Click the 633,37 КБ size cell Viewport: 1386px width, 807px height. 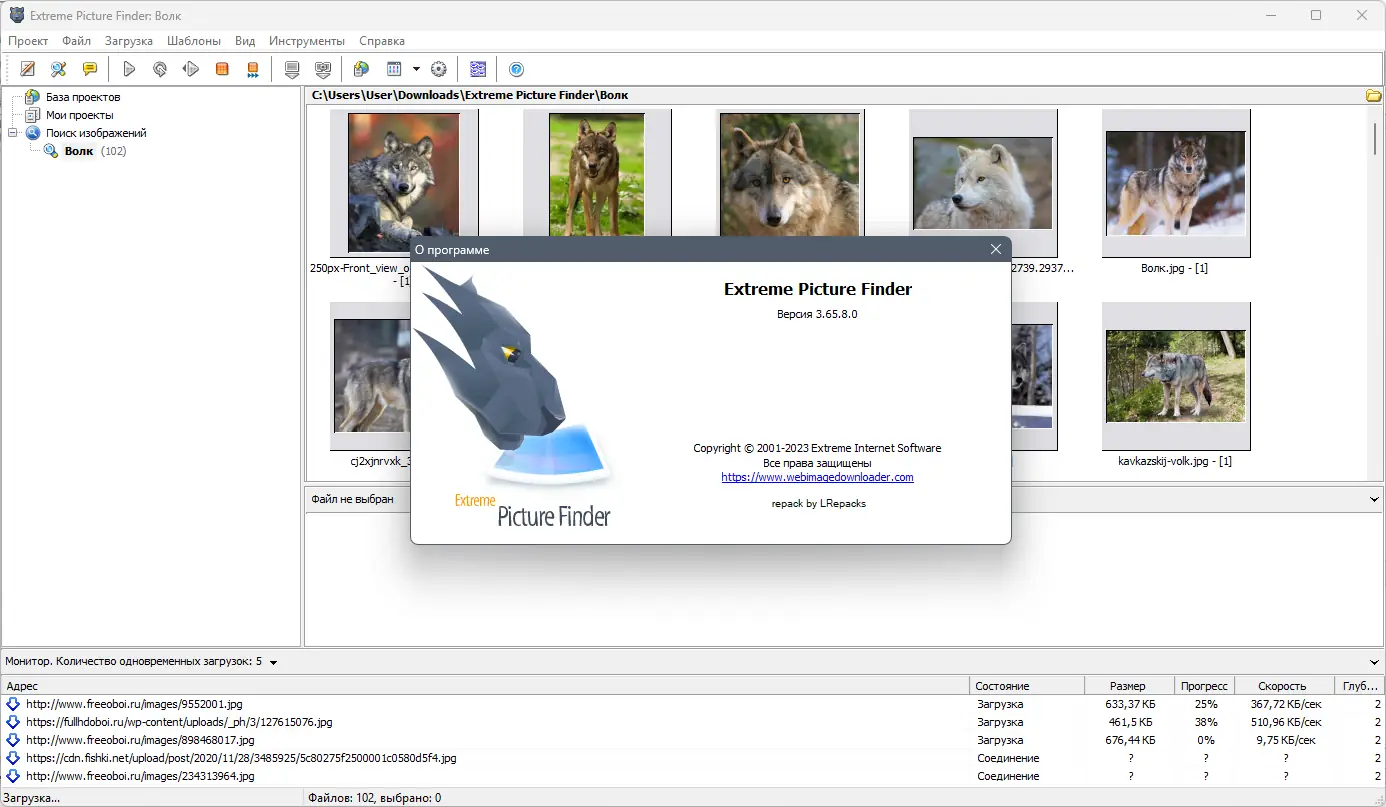(x=1130, y=704)
